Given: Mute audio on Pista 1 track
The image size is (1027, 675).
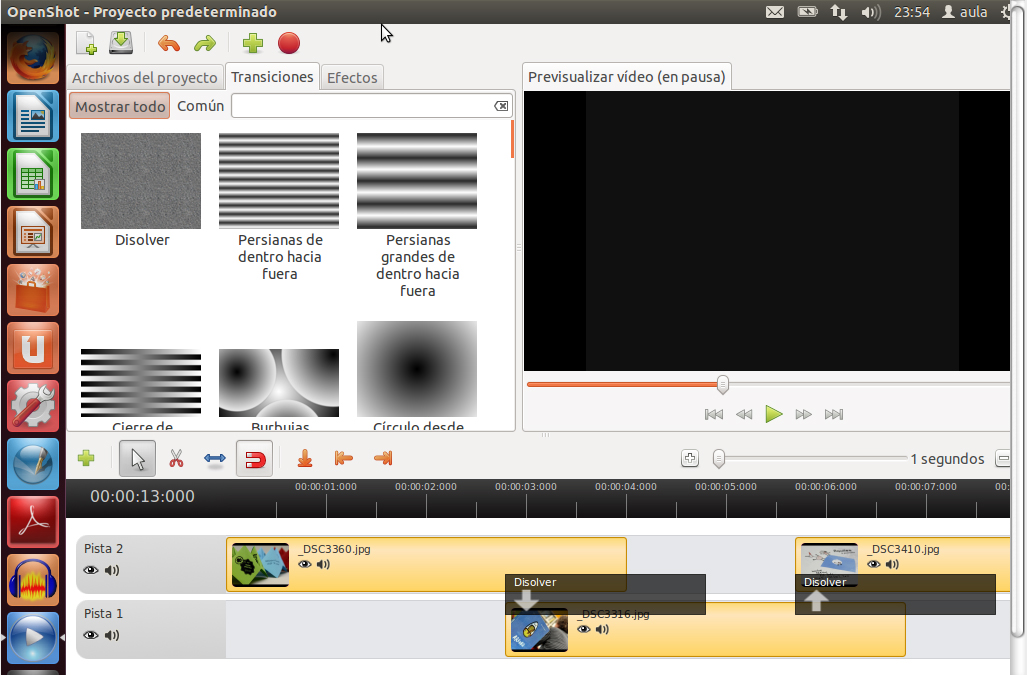Looking at the screenshot, I should point(112,635).
